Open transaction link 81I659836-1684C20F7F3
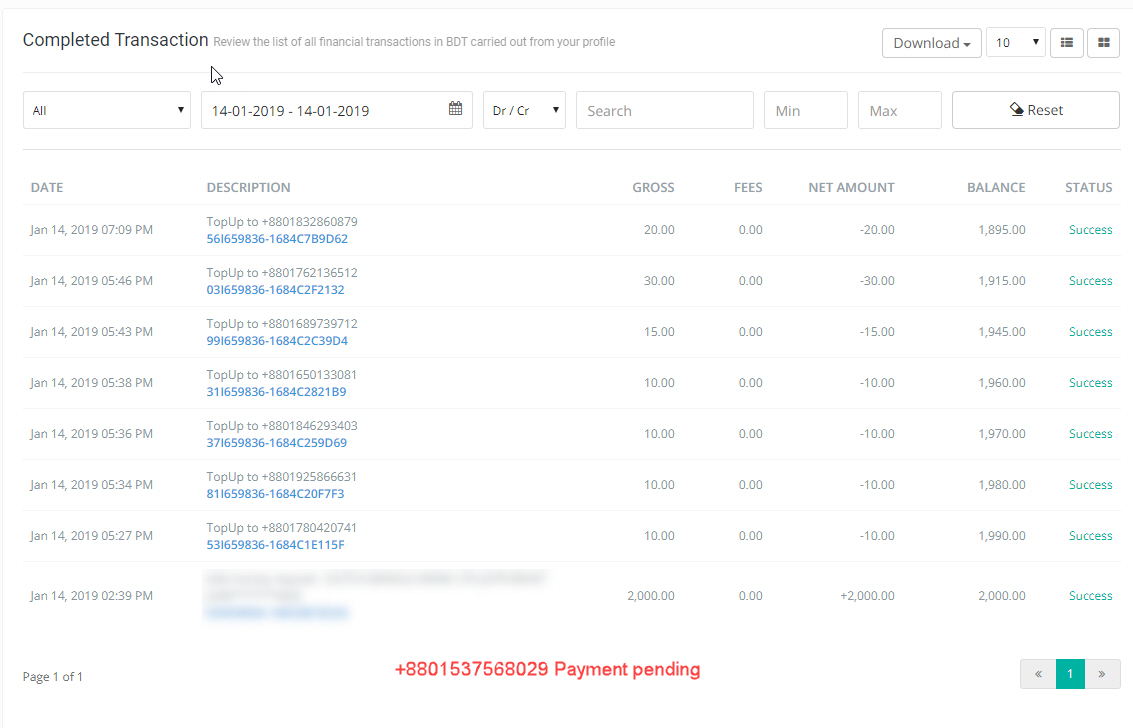Image resolution: width=1133 pixels, height=728 pixels. (275, 494)
